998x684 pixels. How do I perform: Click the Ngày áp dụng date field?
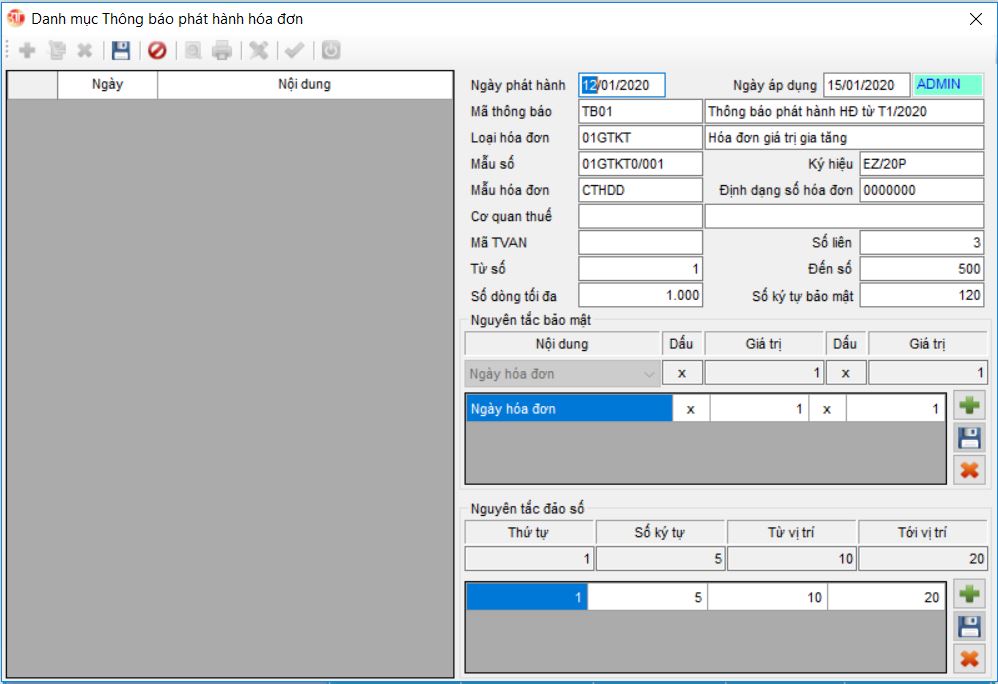point(866,85)
